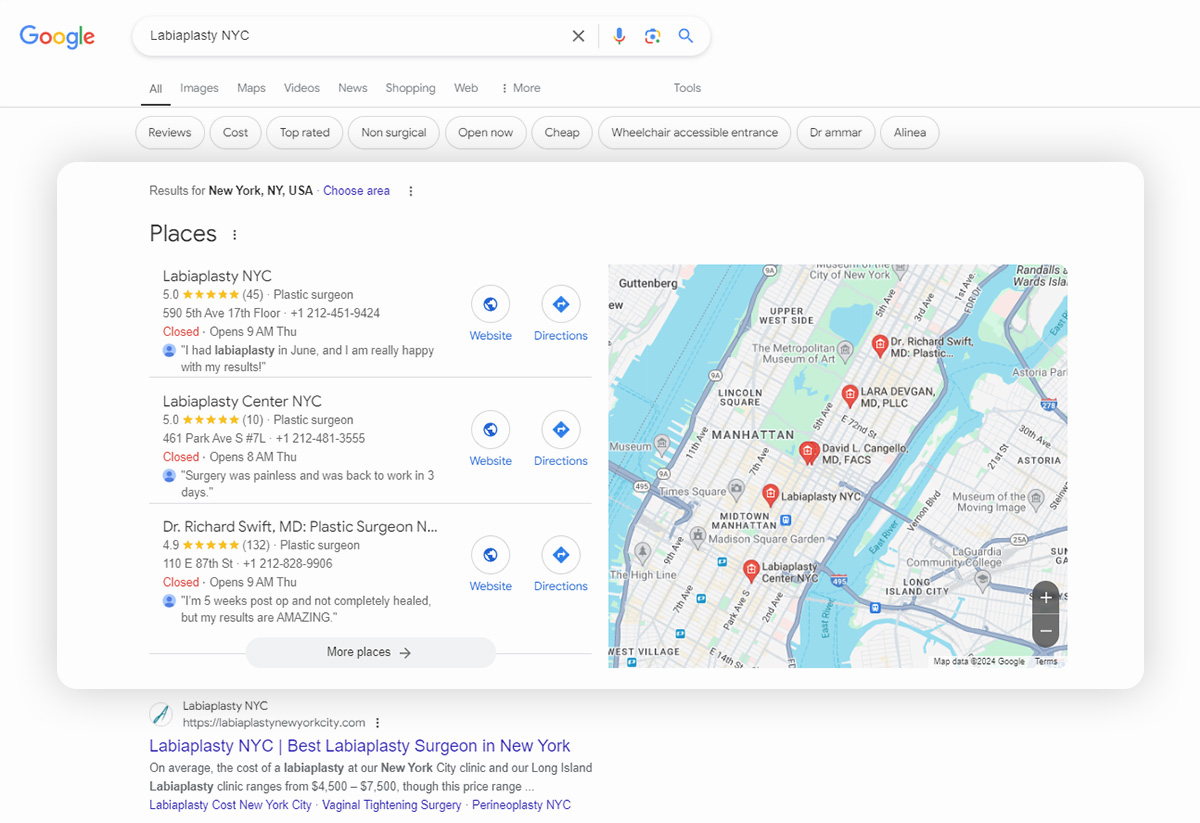Click the Google logo
The image size is (1200, 823).
pyautogui.click(x=57, y=37)
